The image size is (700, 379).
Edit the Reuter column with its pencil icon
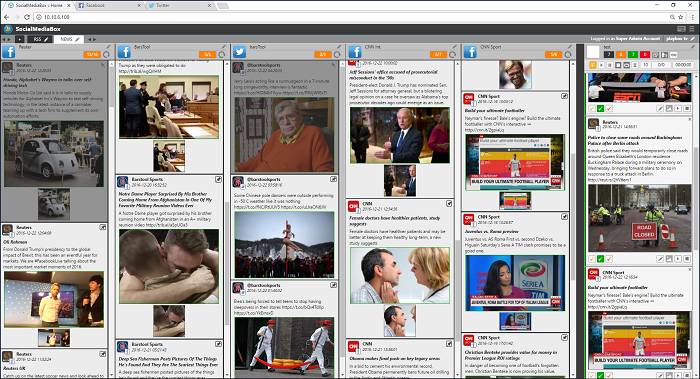tap(108, 46)
